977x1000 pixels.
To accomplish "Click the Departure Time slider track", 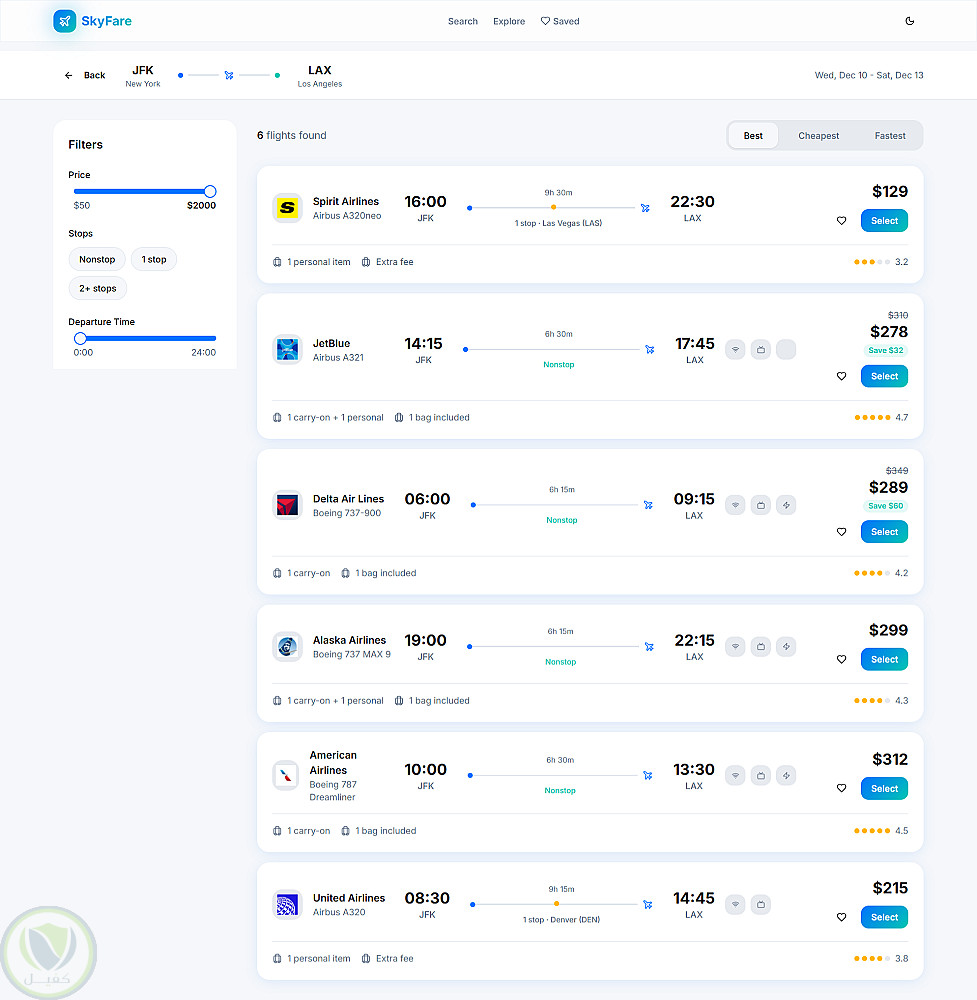I will [x=145, y=338].
